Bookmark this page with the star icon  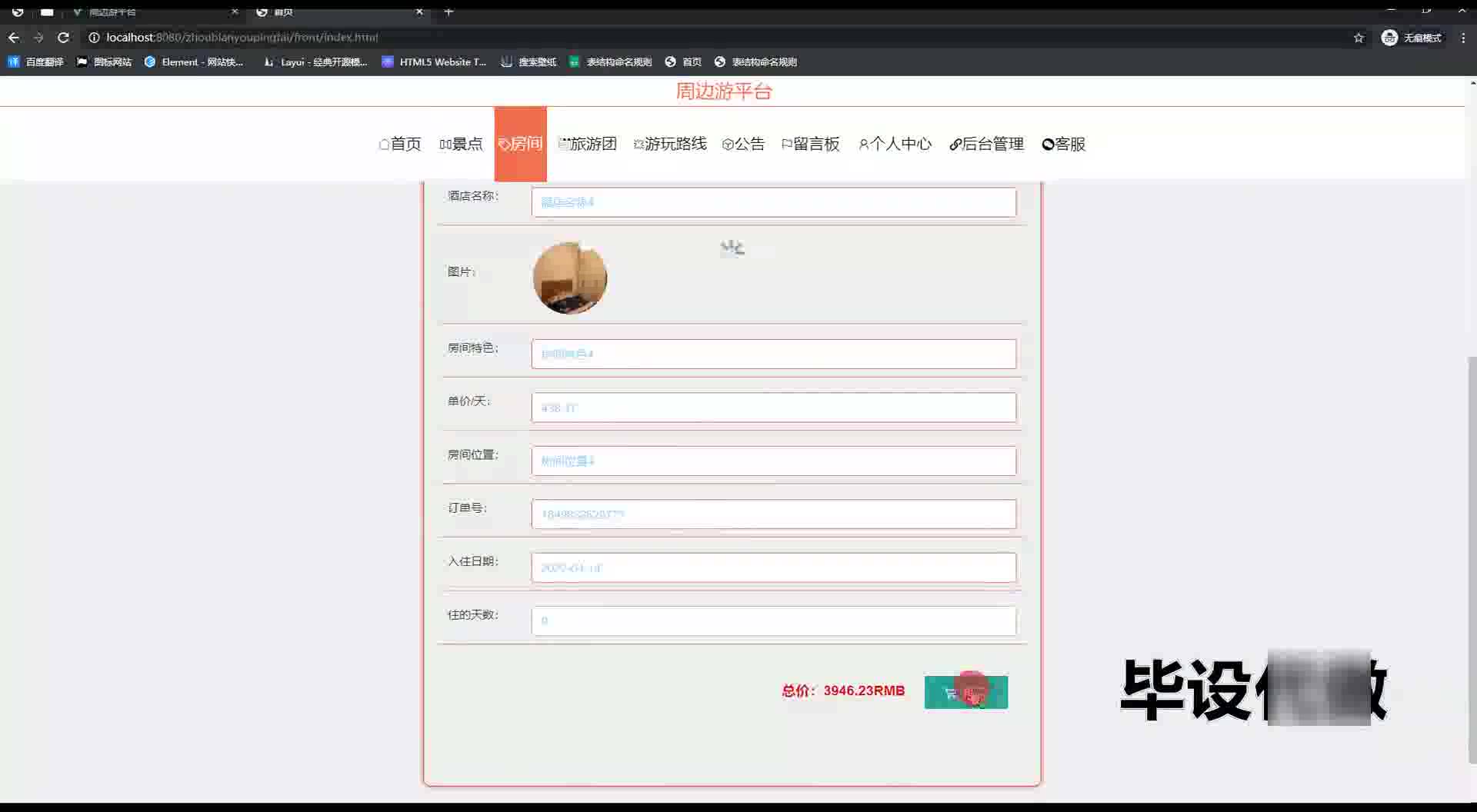coord(1359,38)
